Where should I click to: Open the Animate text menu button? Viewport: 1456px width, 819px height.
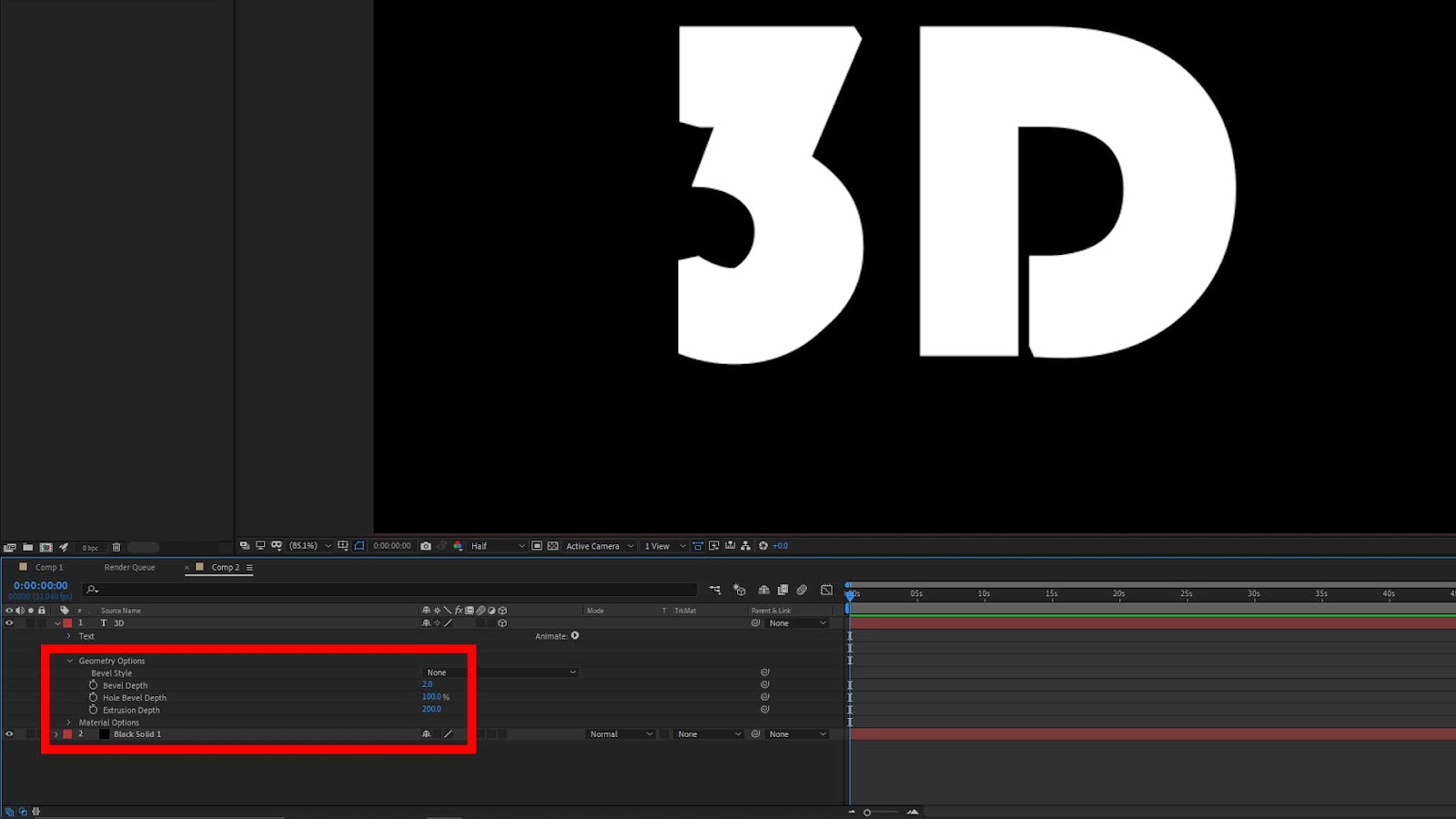[x=575, y=636]
